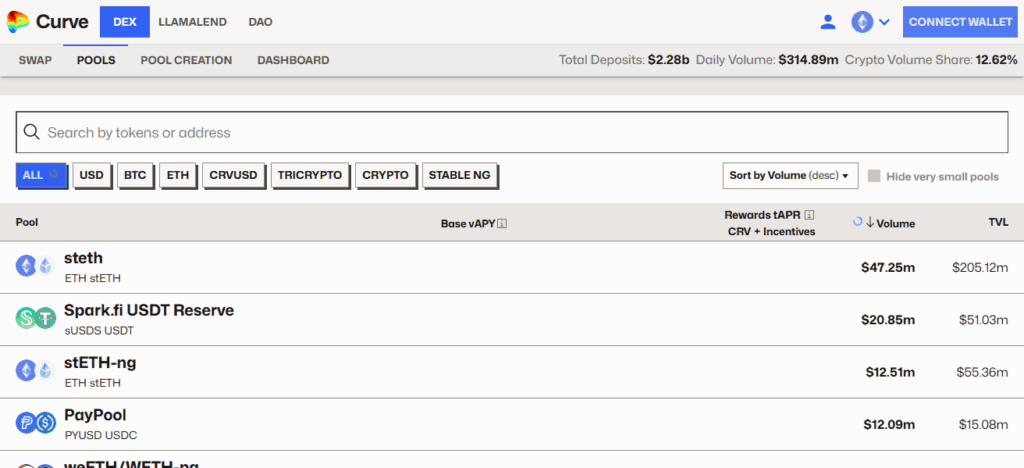This screenshot has height=468, width=1024.
Task: Open the stETH-ng pool link
Action: click(x=100, y=362)
